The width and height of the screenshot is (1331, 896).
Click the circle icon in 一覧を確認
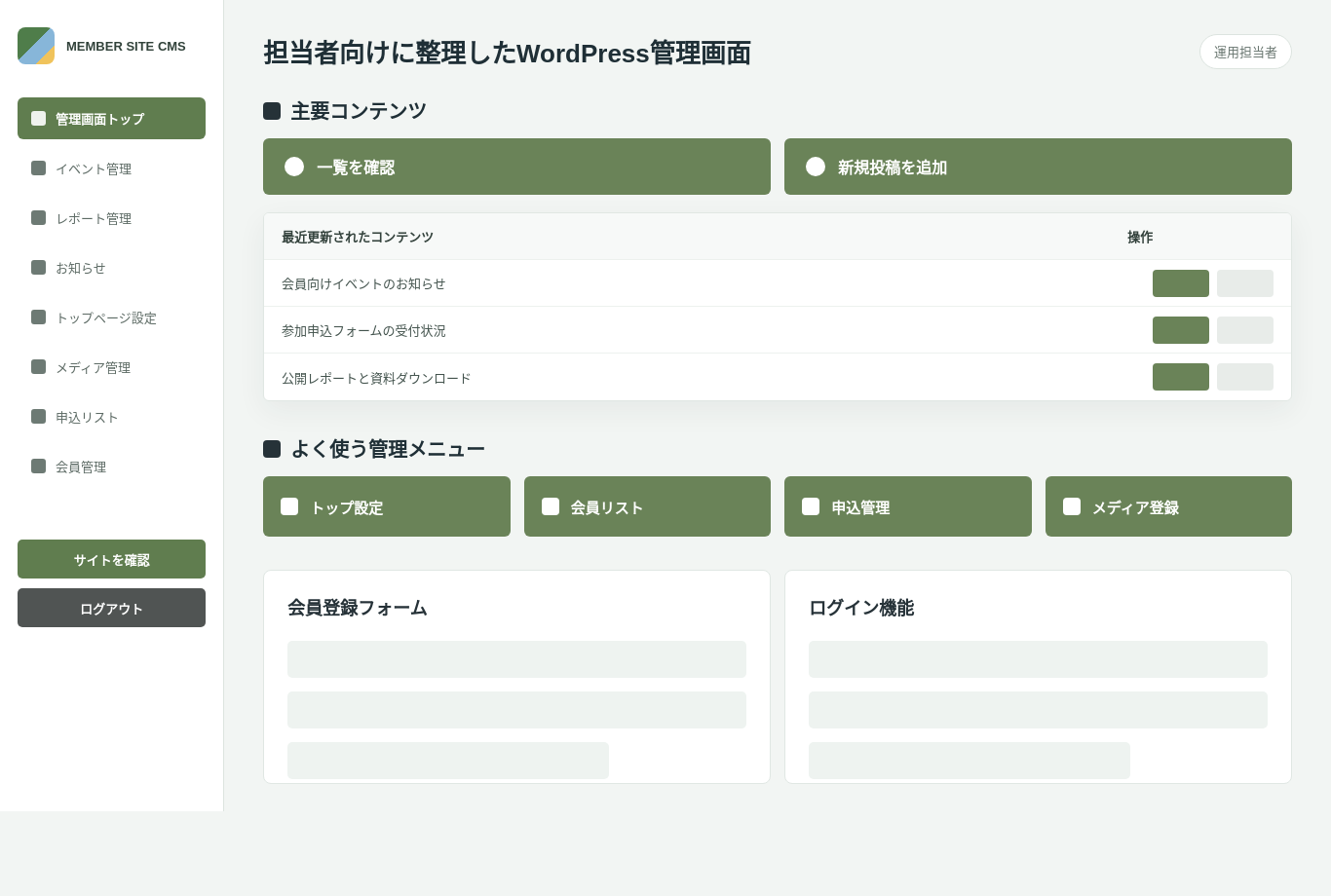click(294, 167)
